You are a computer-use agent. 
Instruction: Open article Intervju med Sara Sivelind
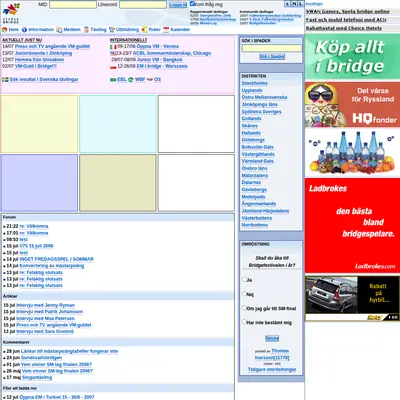[x=45, y=332]
